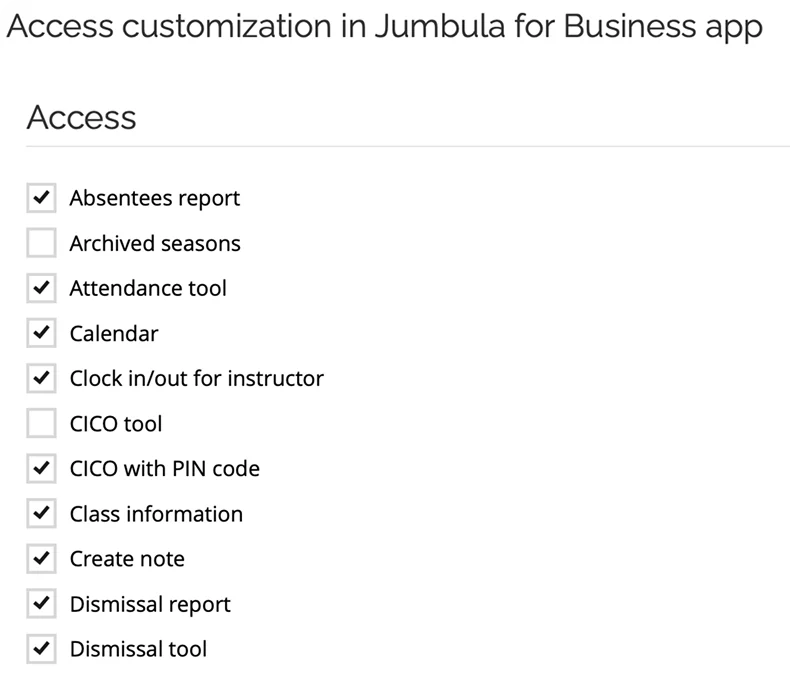Screen dimensions: 790x675
Task: Toggle the Class information checkbox
Action: click(41, 514)
